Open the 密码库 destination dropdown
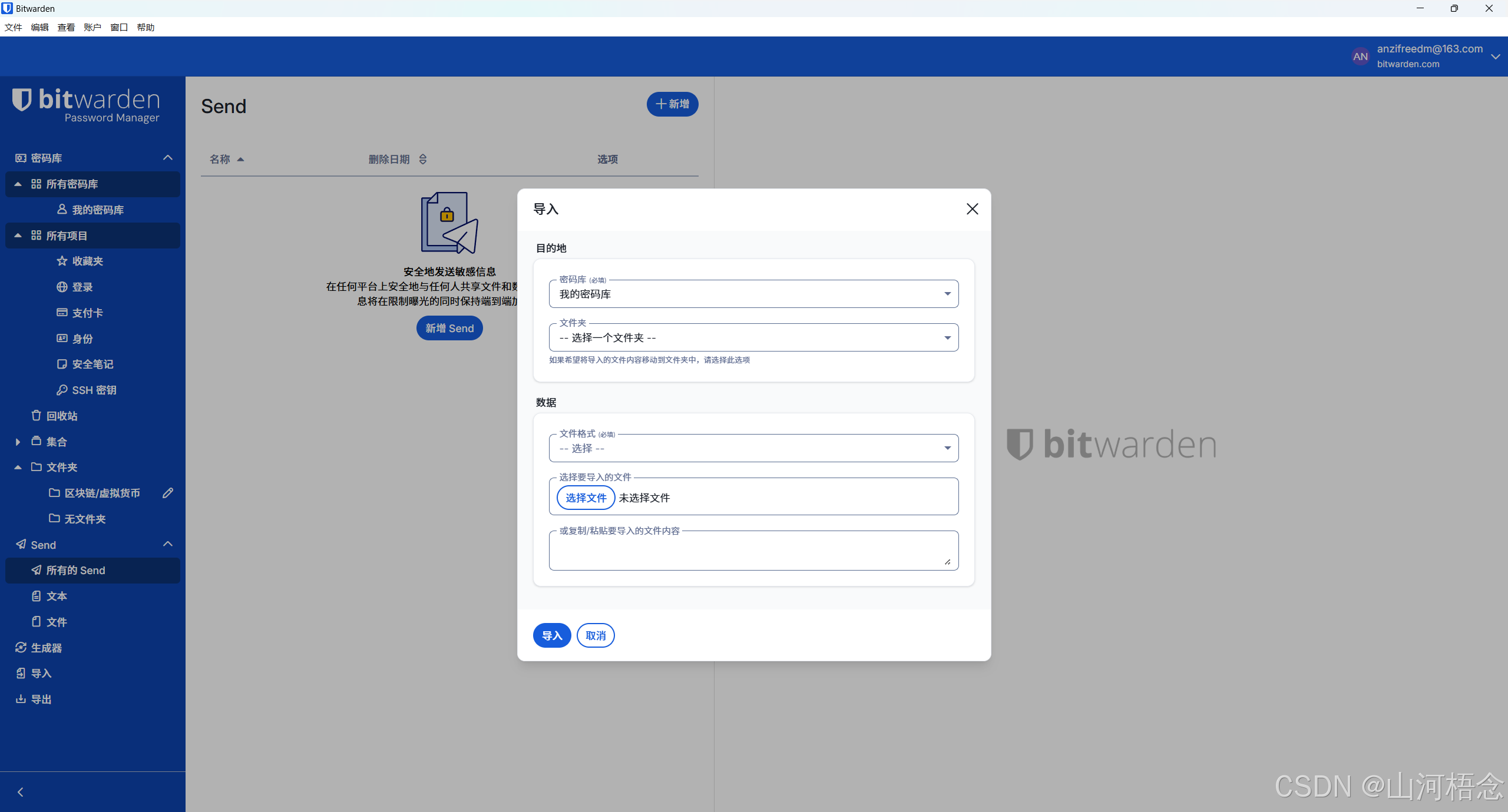1508x812 pixels. click(x=753, y=294)
